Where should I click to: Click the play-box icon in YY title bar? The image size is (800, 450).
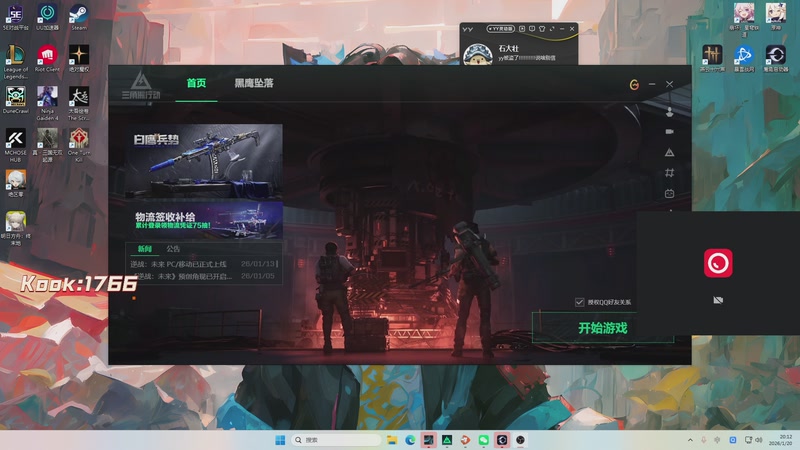(522, 29)
